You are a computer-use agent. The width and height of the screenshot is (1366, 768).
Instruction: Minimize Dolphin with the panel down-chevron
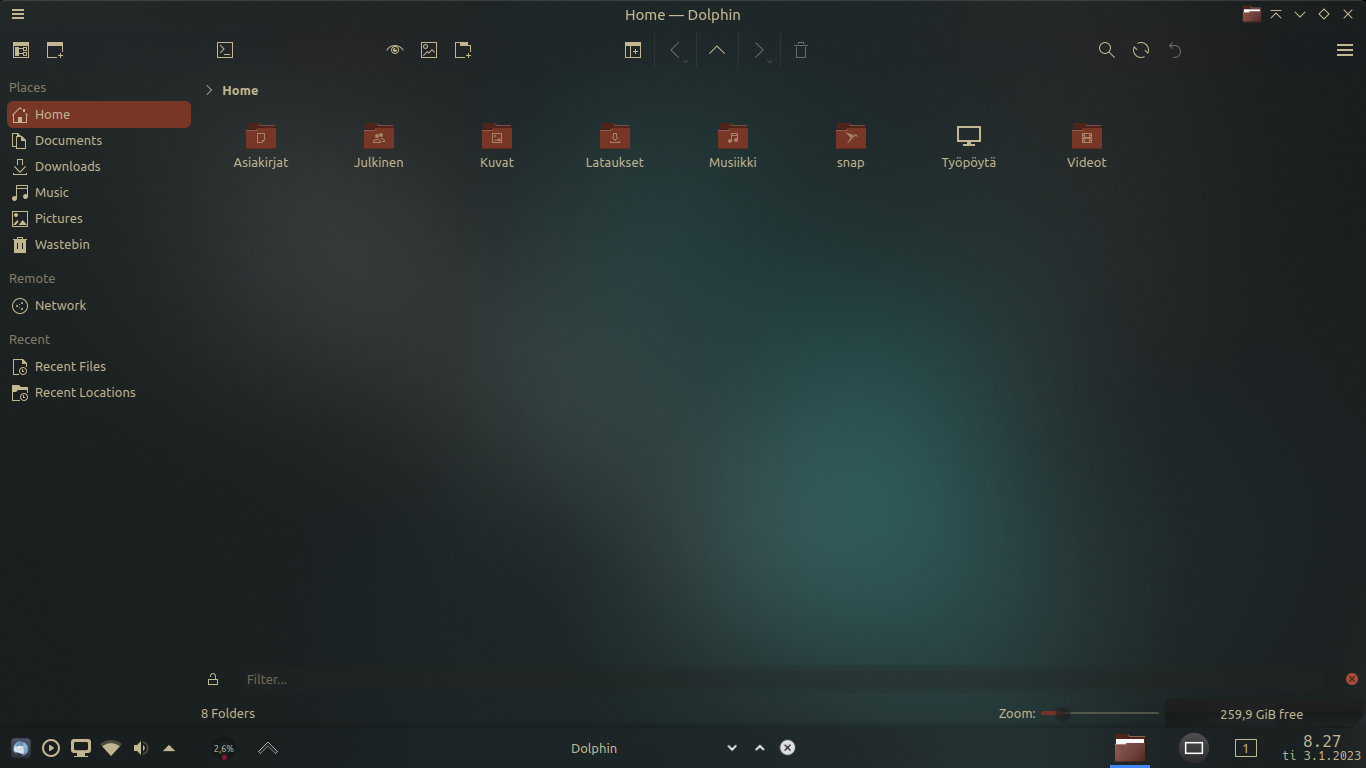click(732, 748)
